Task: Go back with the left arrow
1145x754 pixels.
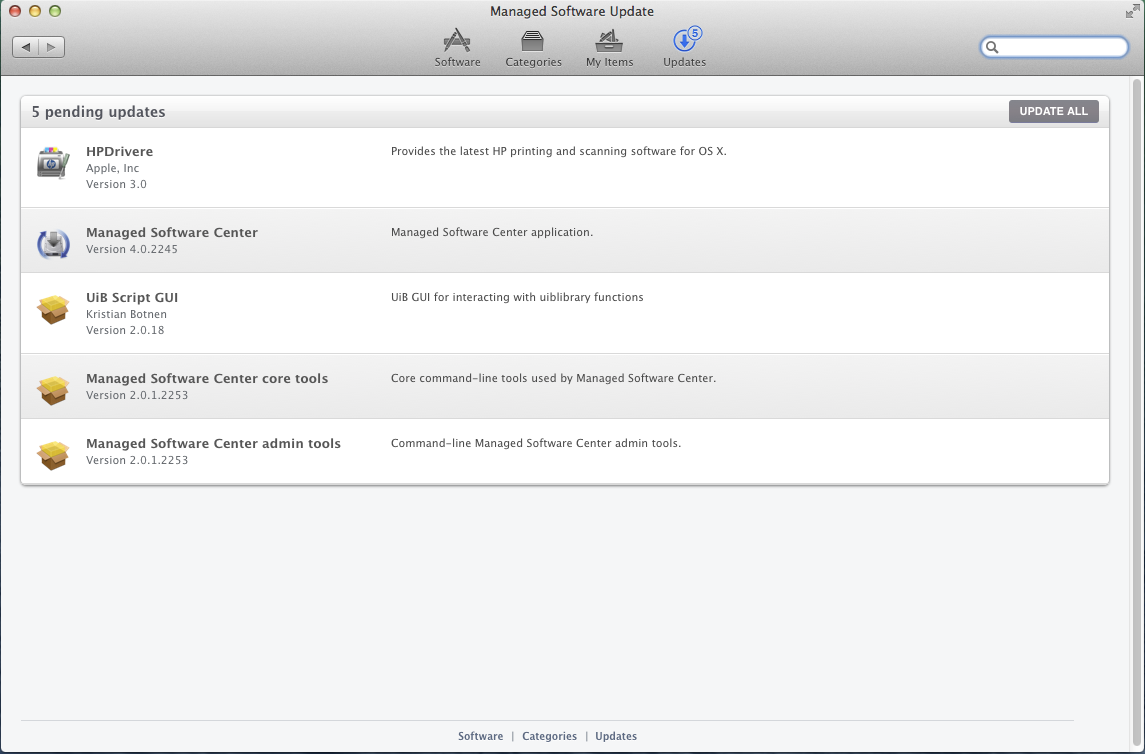Action: [x=26, y=47]
